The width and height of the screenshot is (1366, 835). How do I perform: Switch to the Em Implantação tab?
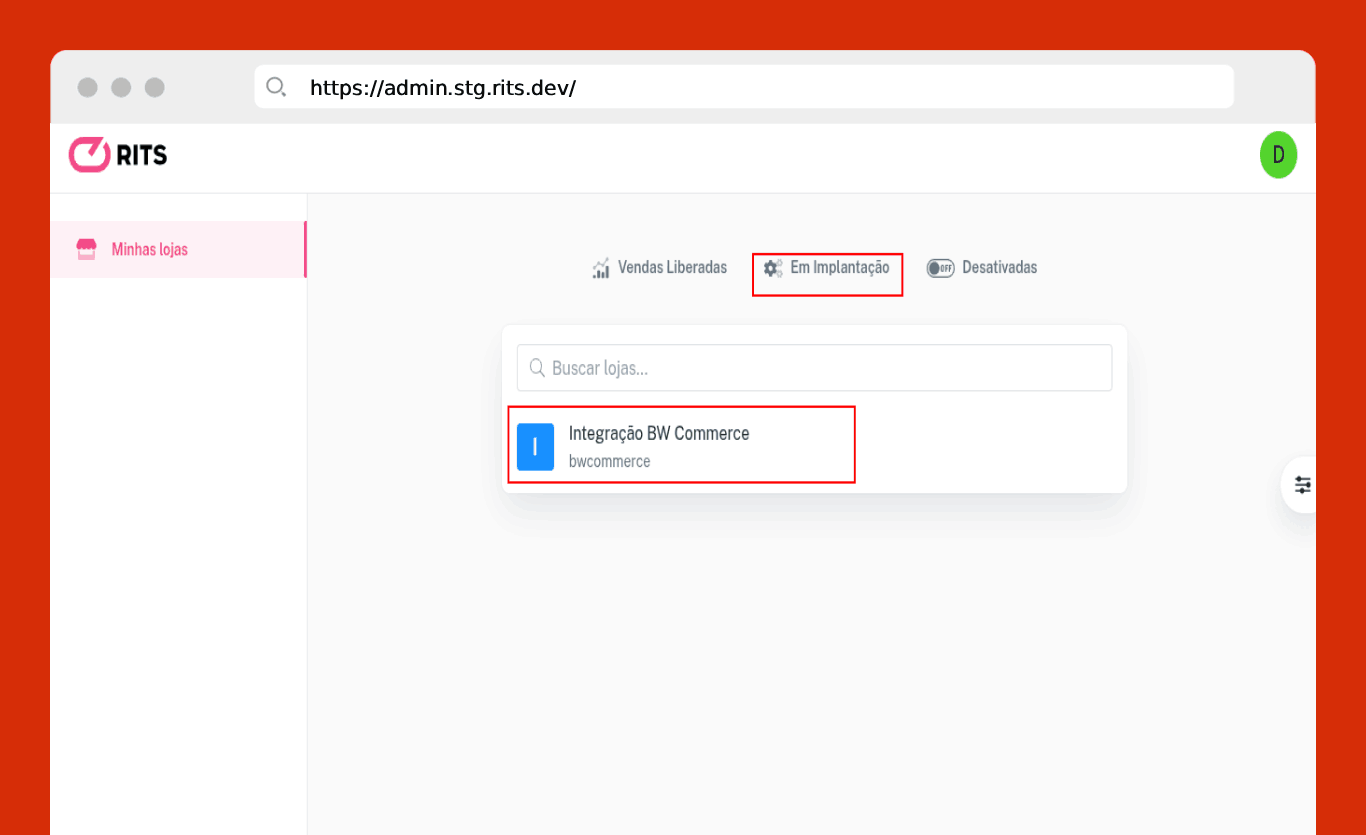827,268
